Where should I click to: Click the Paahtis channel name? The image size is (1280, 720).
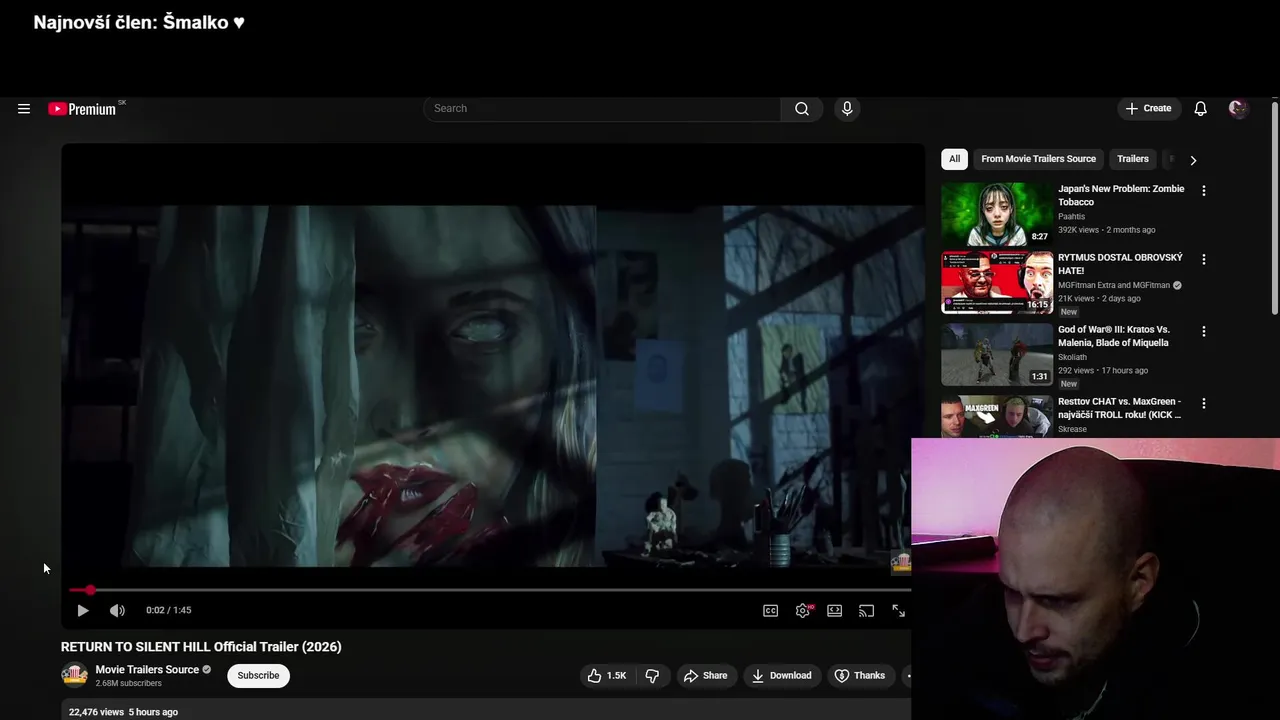1072,216
